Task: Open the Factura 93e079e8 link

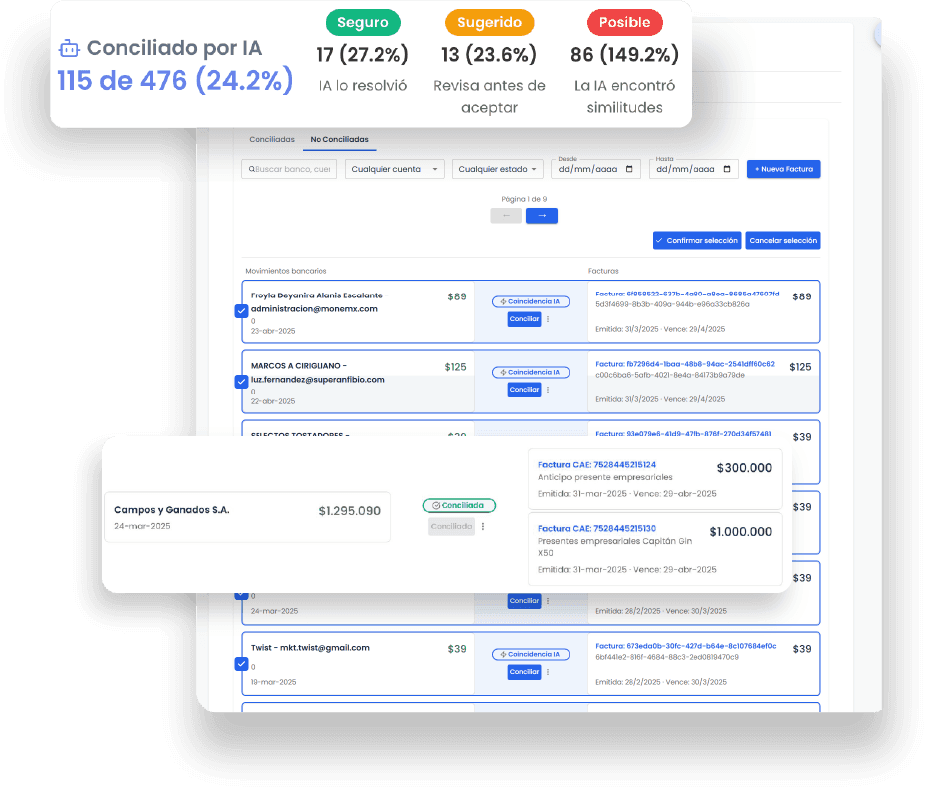Action: [x=683, y=434]
